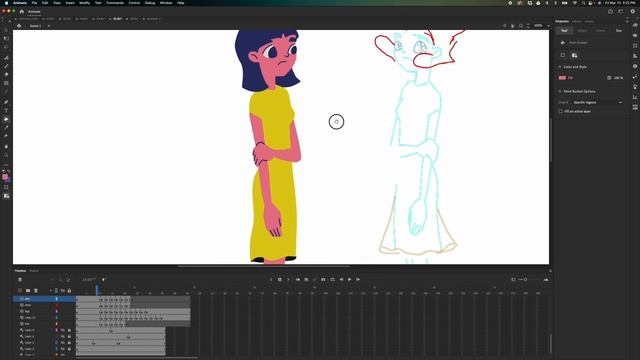Viewport: 640px width, 360px height.
Task: Toggle object drawing mode in Properties
Action: click(x=563, y=55)
